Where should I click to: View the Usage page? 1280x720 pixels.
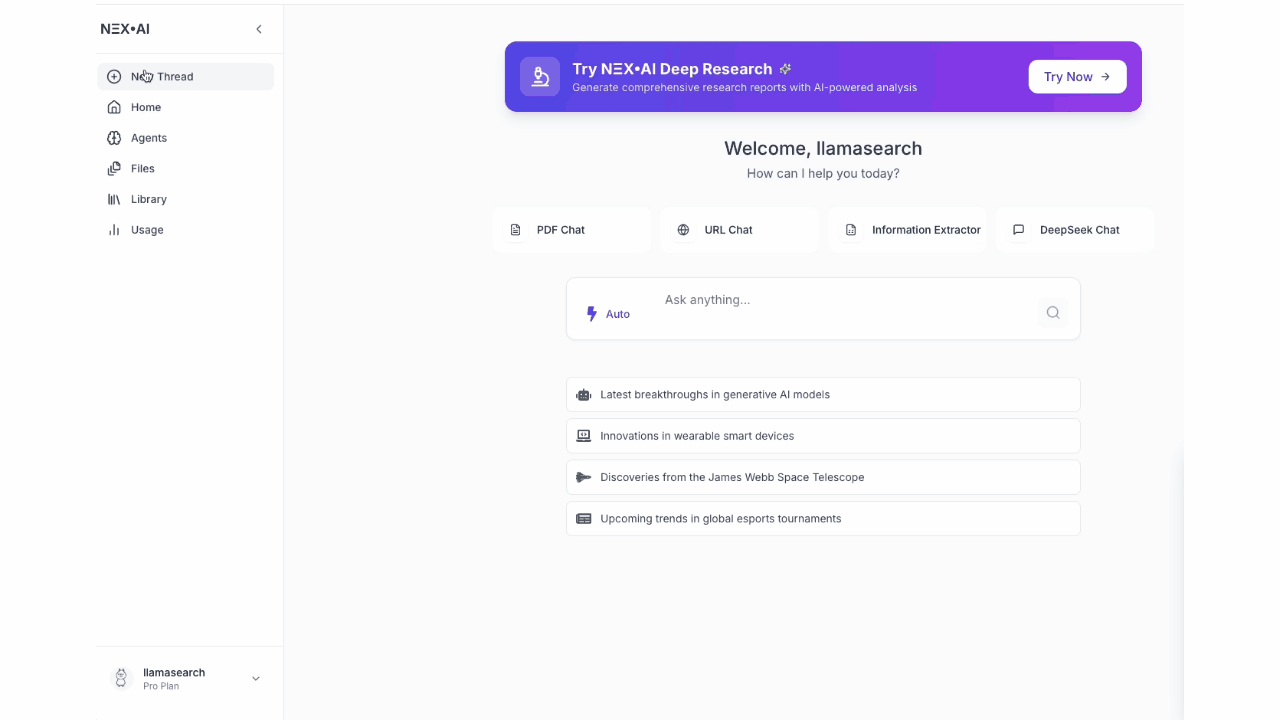(x=185, y=230)
